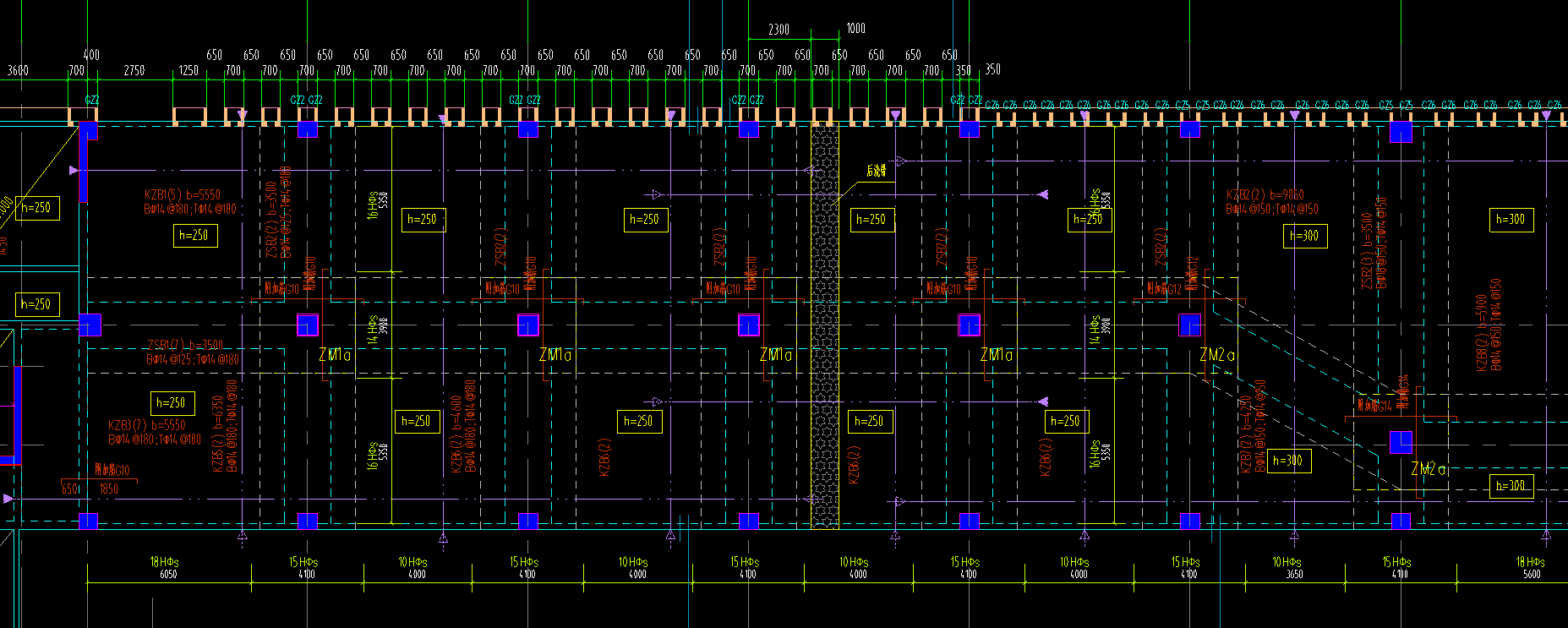Click the 3600 dimension text
Screen dimensions: 1568x628
18,70
